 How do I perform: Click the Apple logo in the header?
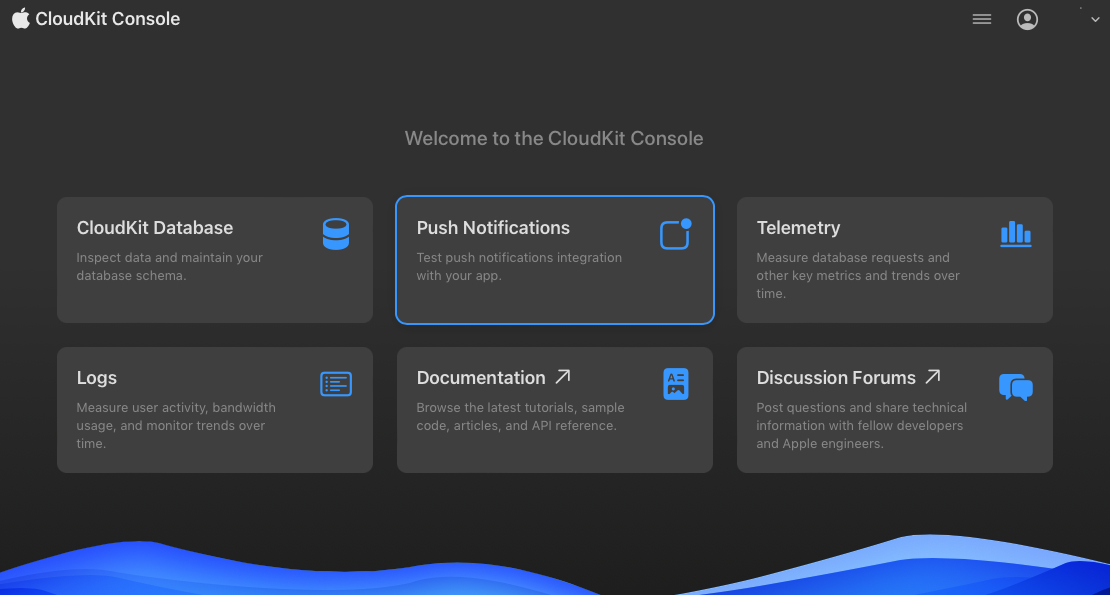point(21,18)
